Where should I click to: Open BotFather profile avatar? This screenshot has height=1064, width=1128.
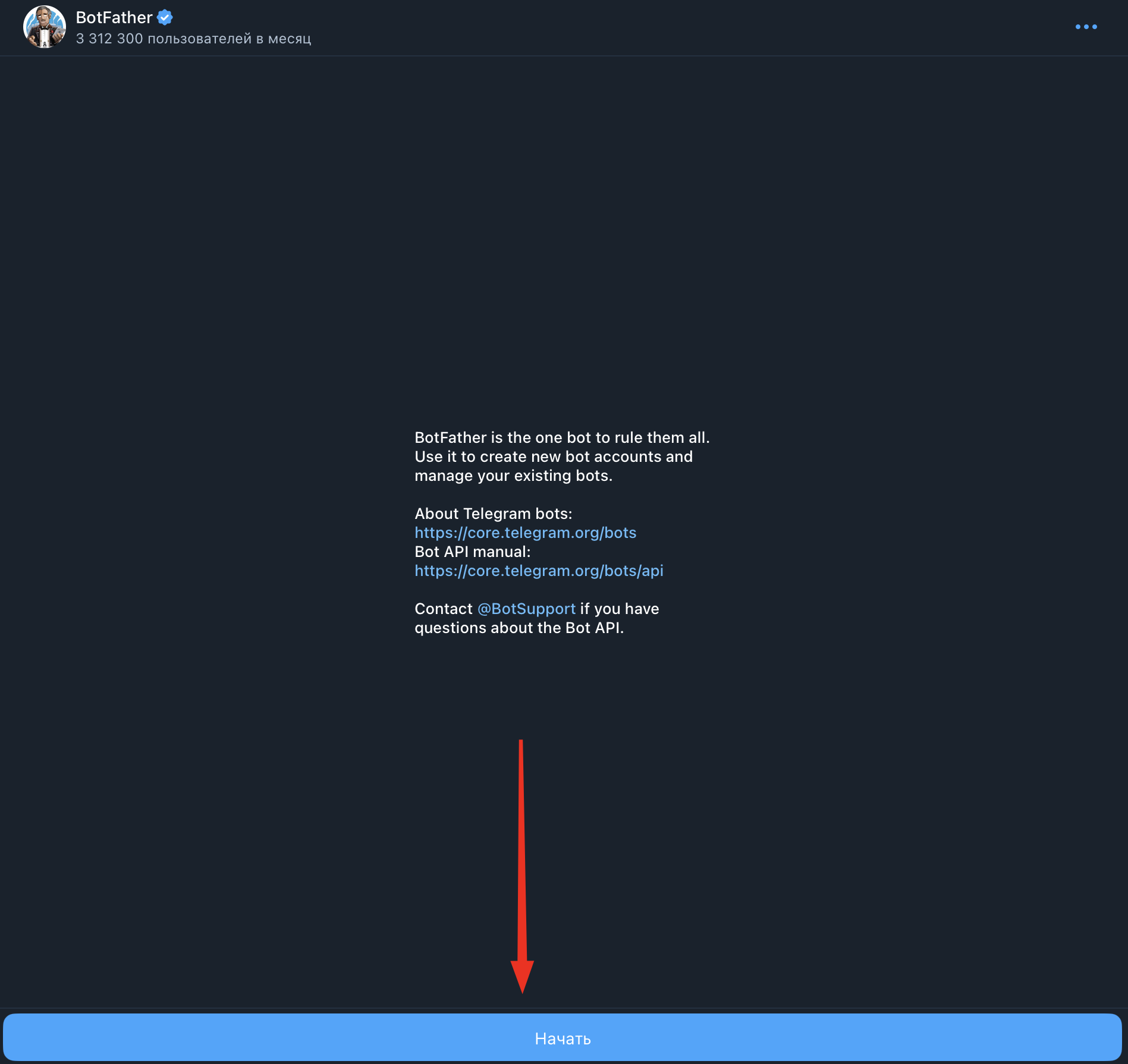45,27
